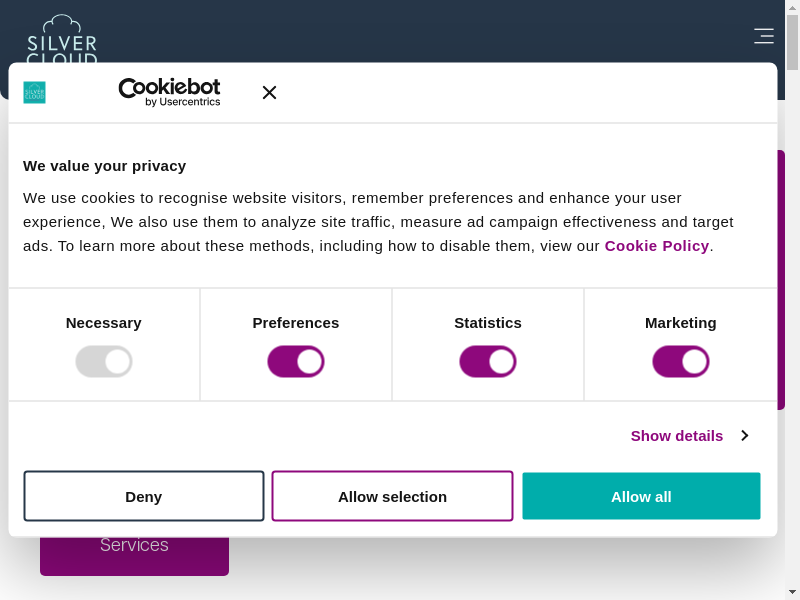Click scrollbar down arrow
The height and width of the screenshot is (600, 800).
(792, 591)
